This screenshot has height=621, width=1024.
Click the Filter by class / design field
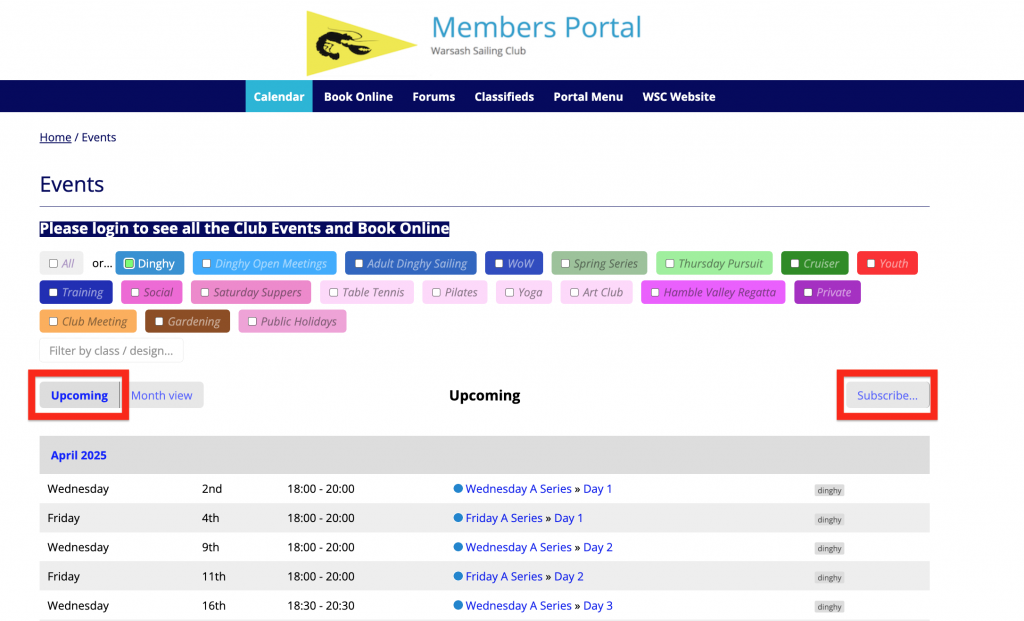(111, 351)
